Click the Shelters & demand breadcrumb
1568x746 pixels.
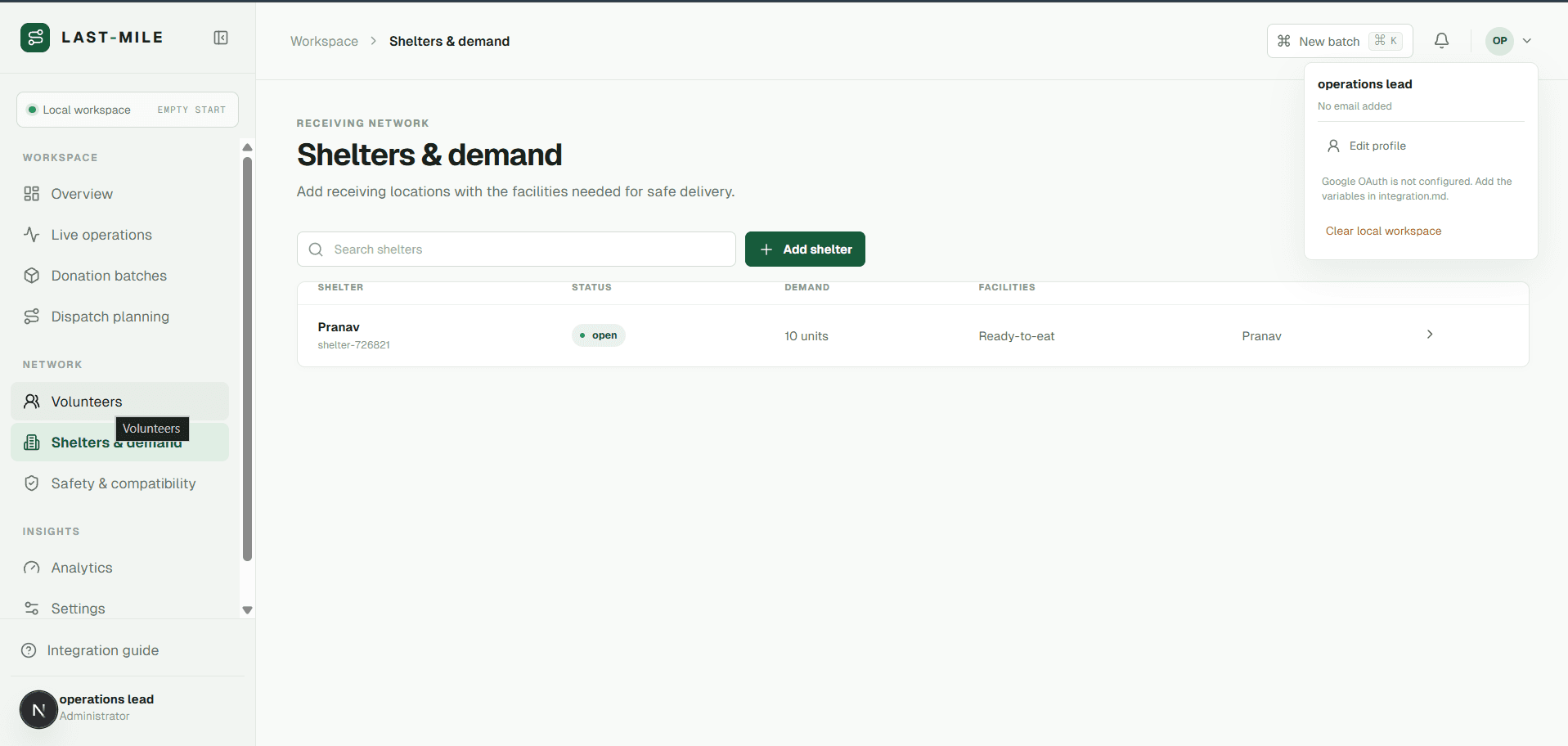(449, 41)
